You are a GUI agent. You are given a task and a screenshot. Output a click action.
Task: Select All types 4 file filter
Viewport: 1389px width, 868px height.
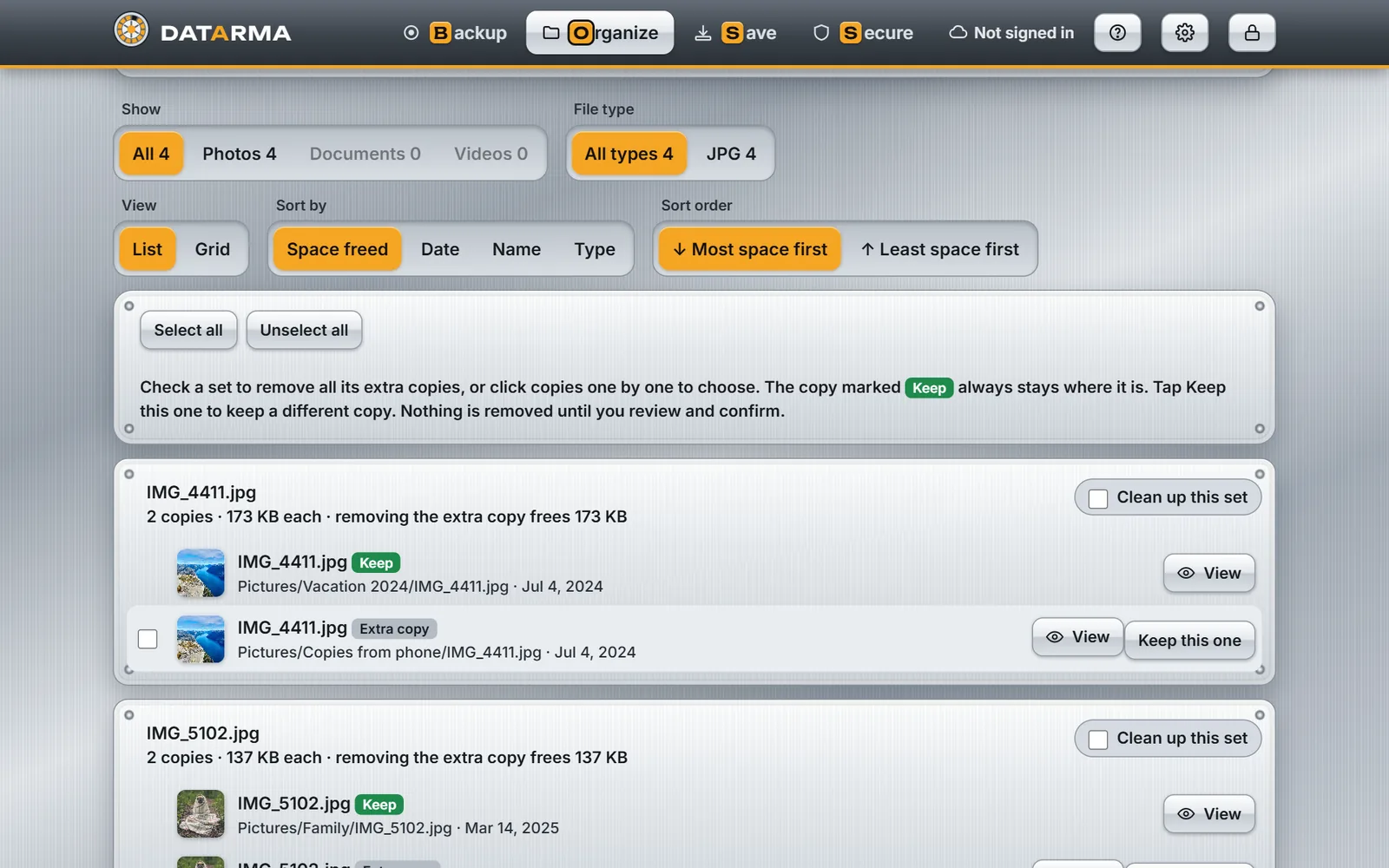(629, 154)
